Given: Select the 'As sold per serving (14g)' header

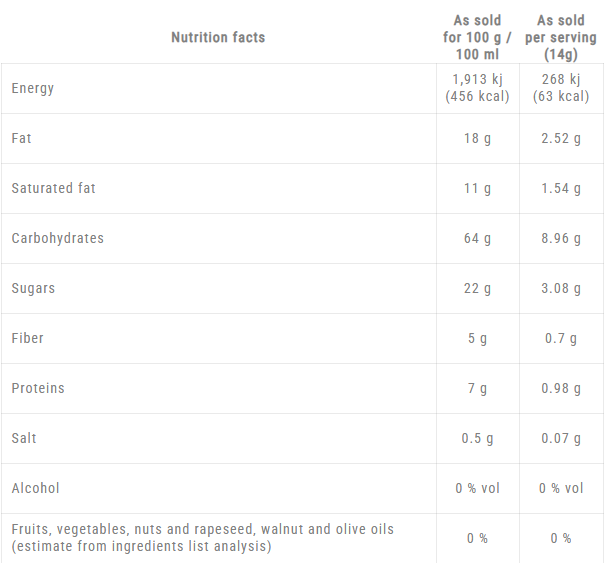Looking at the screenshot, I should point(560,37).
